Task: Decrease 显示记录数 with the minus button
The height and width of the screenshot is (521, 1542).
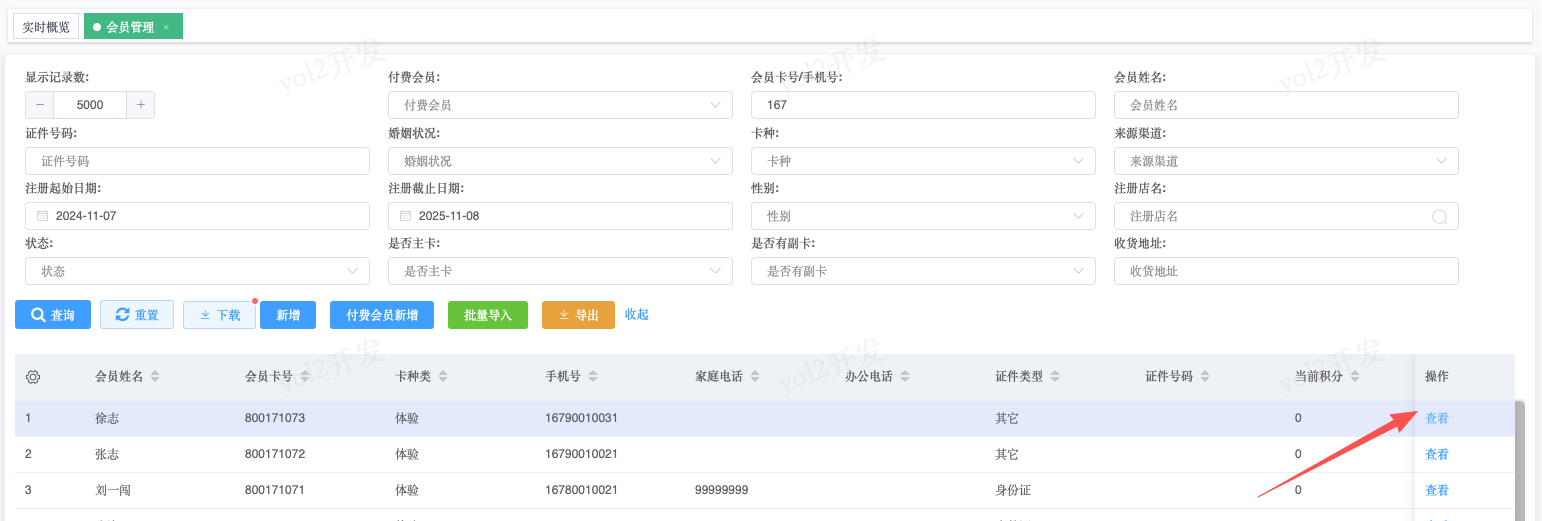Action: (x=40, y=105)
